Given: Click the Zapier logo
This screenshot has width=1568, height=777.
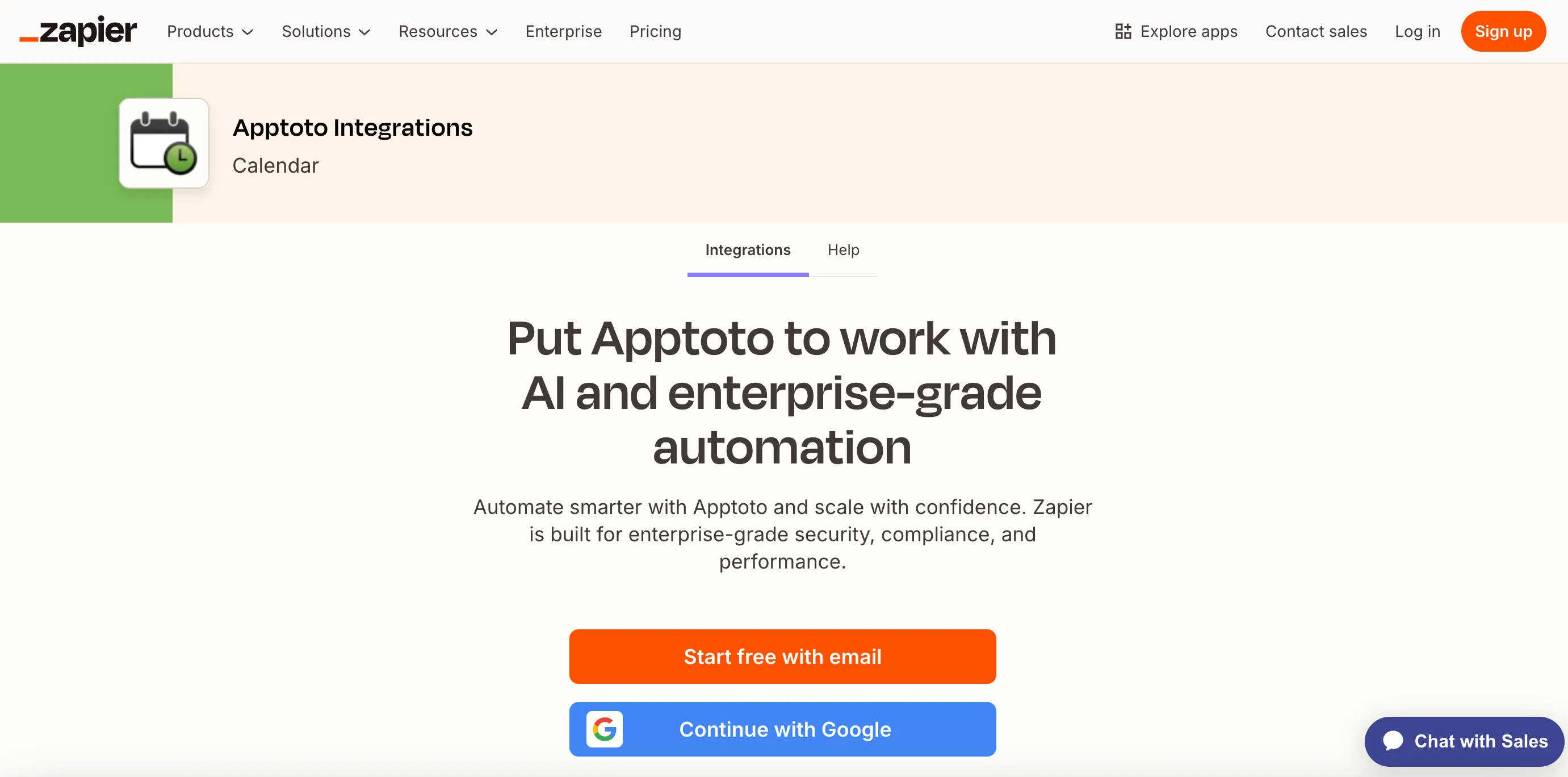Looking at the screenshot, I should (78, 31).
